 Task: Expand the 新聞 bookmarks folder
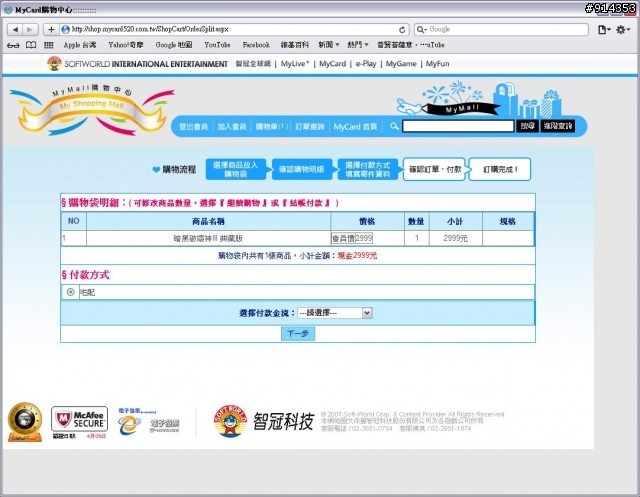329,45
